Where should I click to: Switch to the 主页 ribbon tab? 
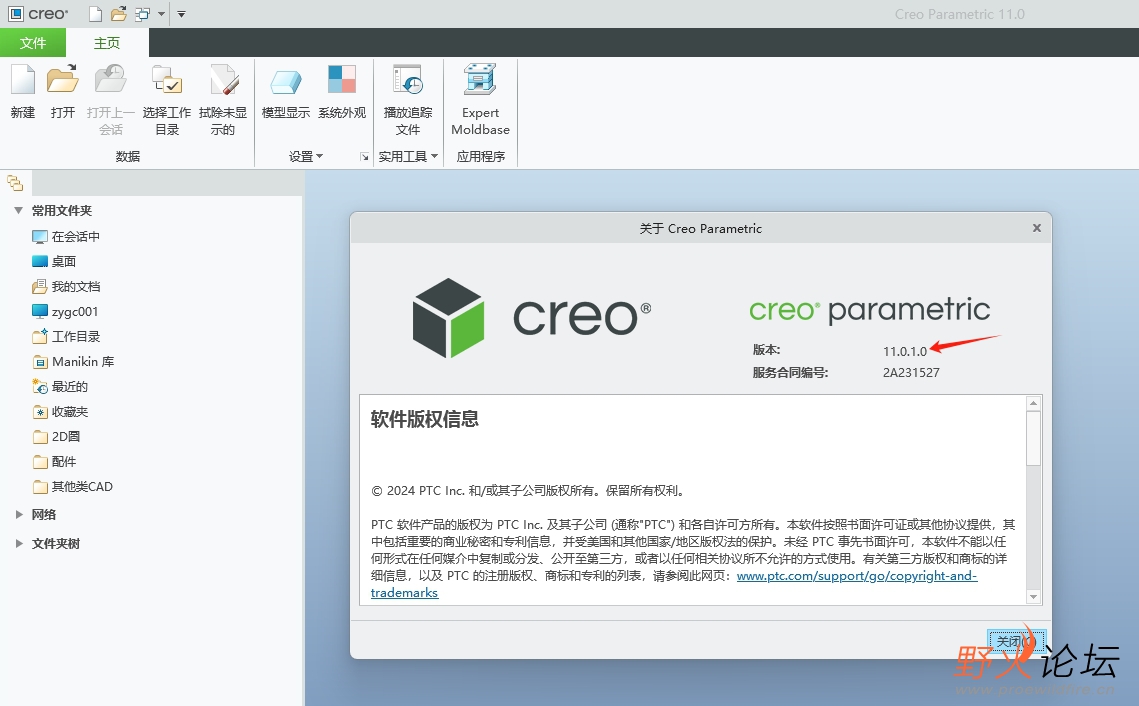click(x=107, y=43)
